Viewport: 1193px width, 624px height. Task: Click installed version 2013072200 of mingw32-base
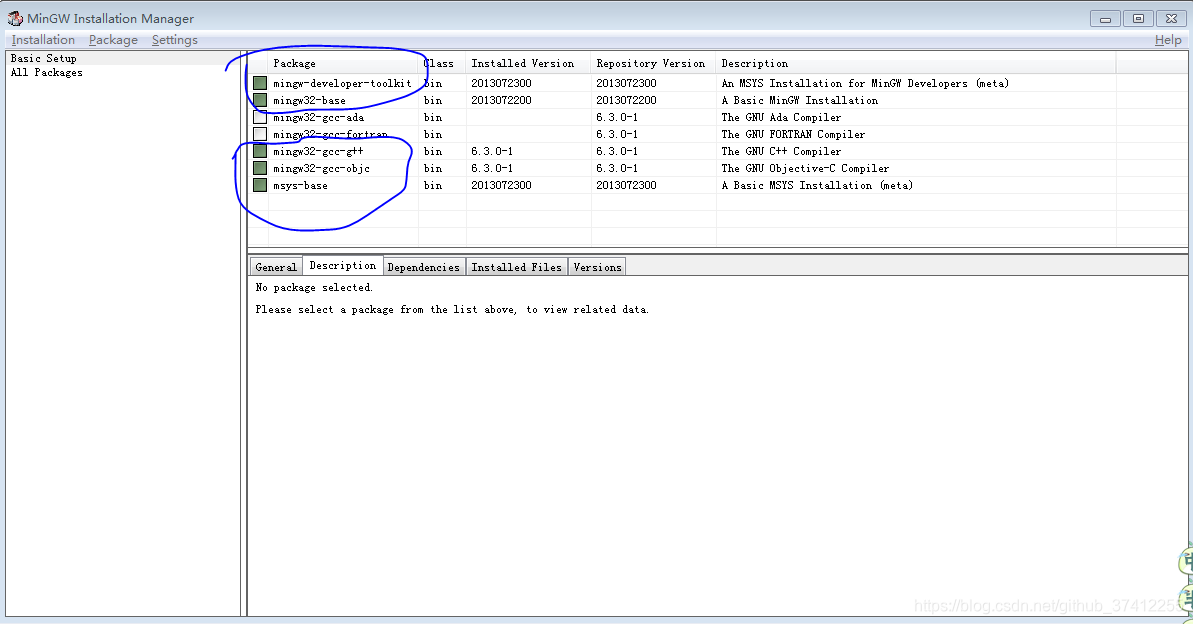click(501, 100)
